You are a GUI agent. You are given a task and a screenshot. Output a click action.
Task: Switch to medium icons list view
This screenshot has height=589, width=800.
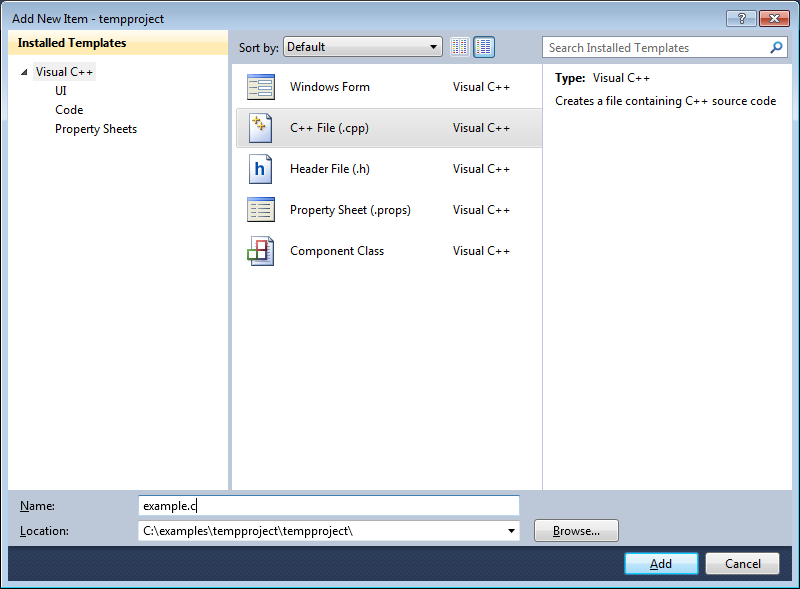(x=484, y=47)
